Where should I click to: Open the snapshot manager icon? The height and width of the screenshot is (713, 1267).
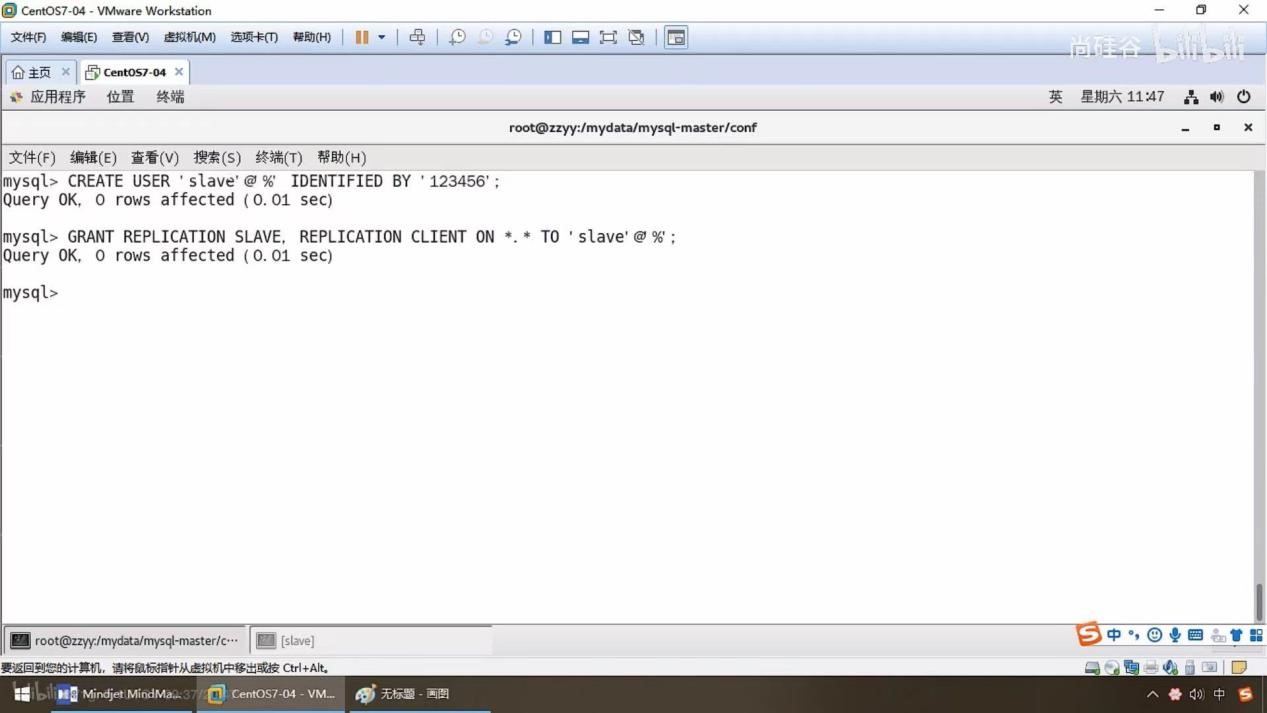pyautogui.click(x=513, y=37)
